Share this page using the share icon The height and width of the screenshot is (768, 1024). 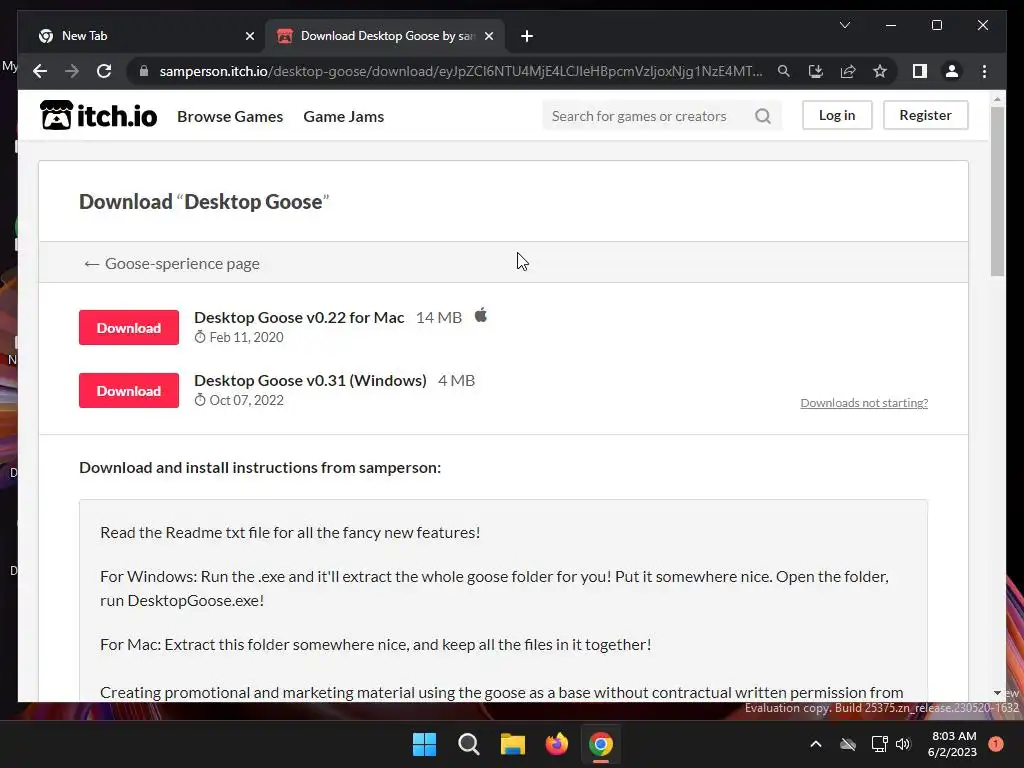[848, 71]
